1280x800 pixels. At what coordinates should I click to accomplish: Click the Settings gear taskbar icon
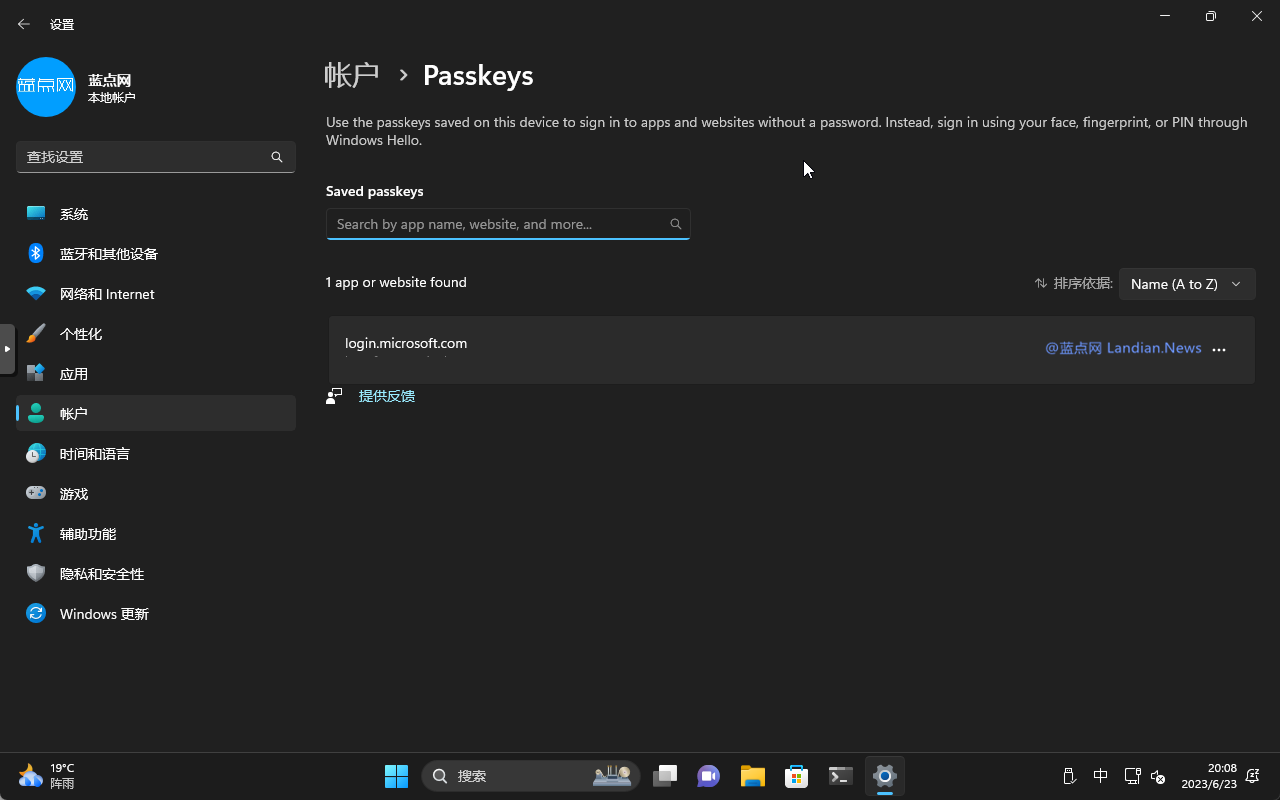885,776
